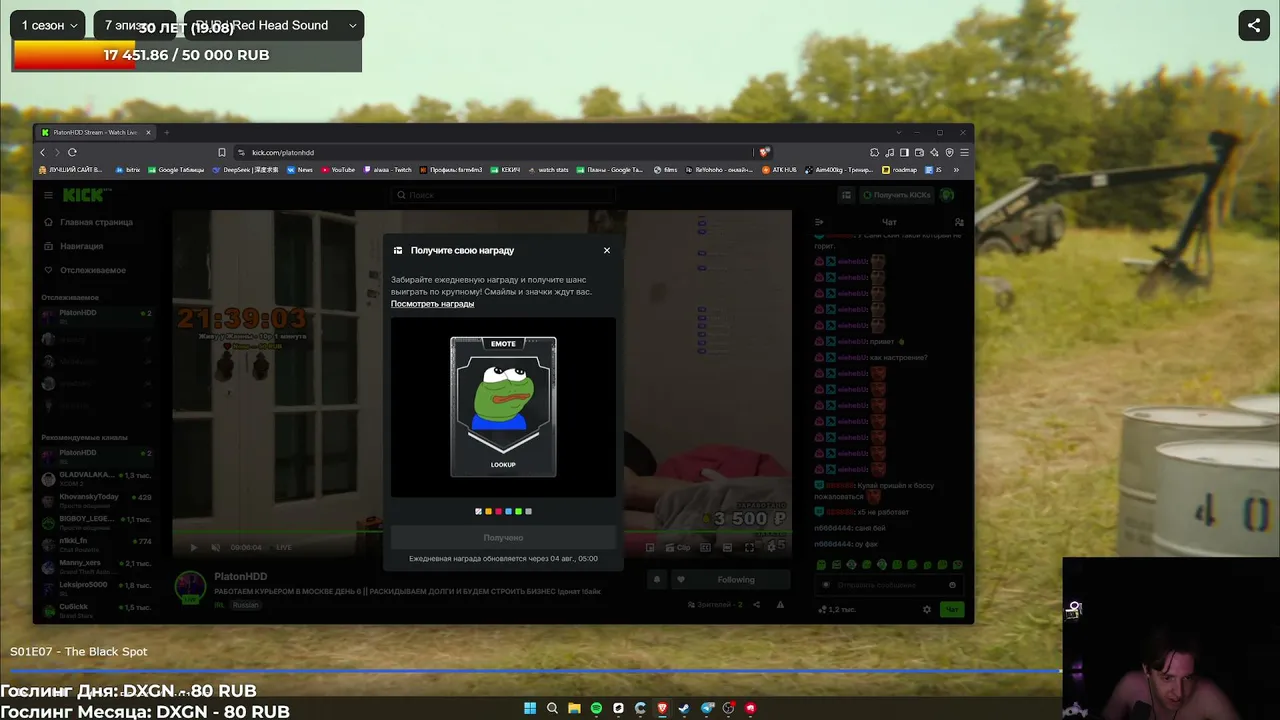Open the emoji picker in chat input

pyautogui.click(x=952, y=585)
